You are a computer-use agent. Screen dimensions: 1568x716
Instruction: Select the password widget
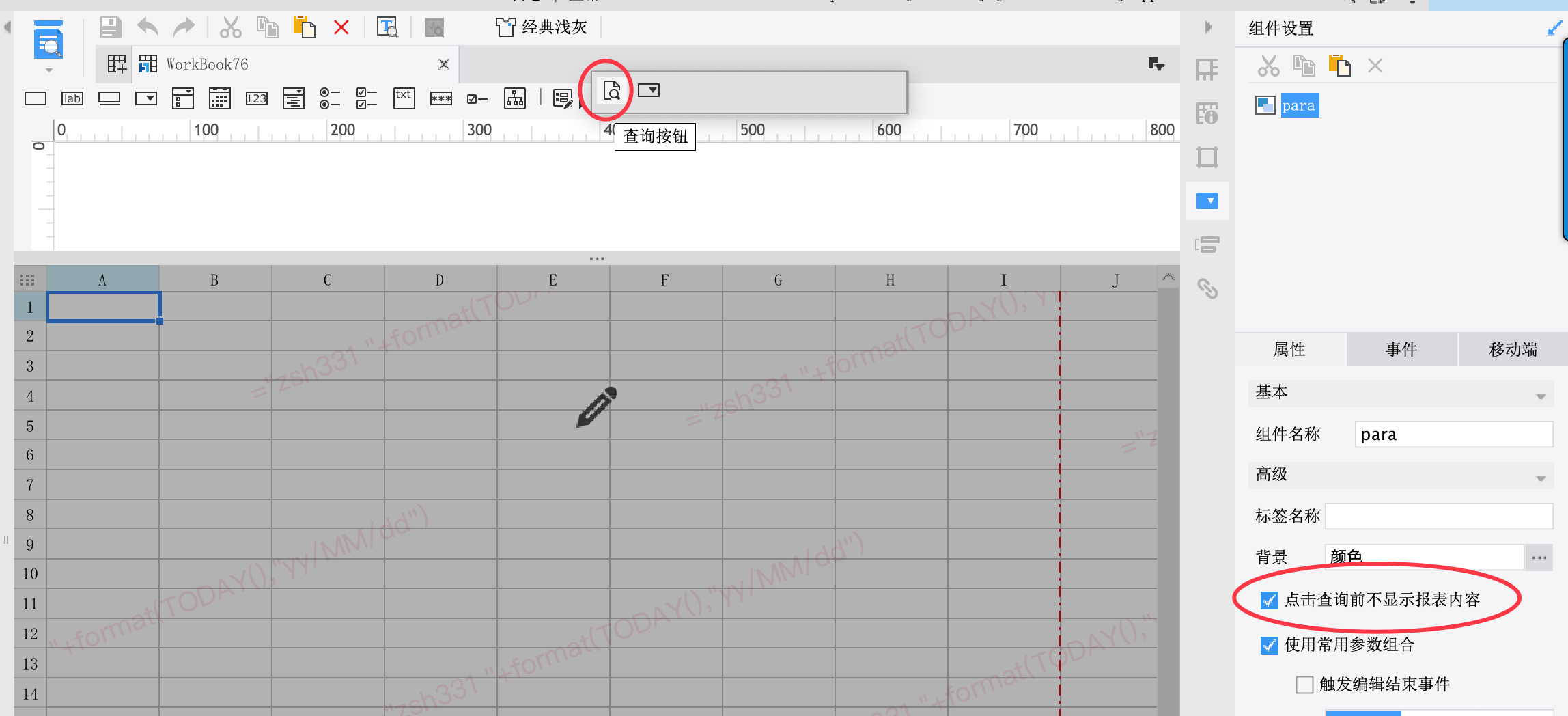click(x=441, y=98)
